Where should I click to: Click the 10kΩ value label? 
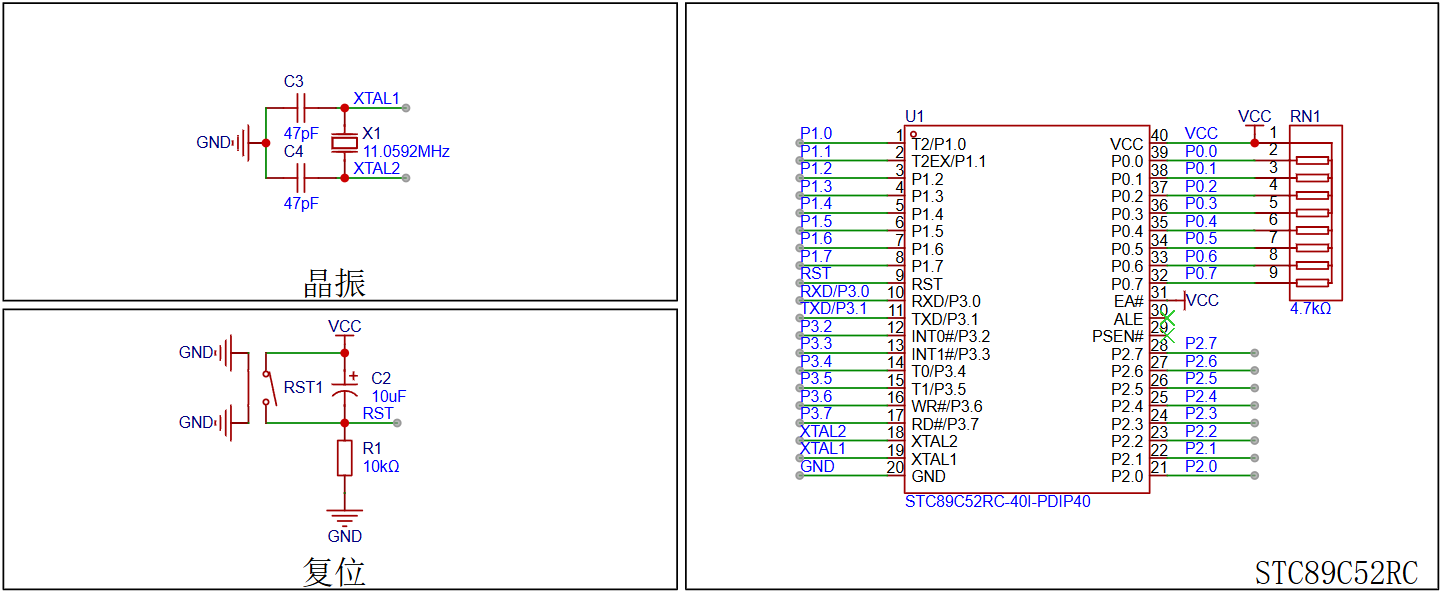click(381, 466)
